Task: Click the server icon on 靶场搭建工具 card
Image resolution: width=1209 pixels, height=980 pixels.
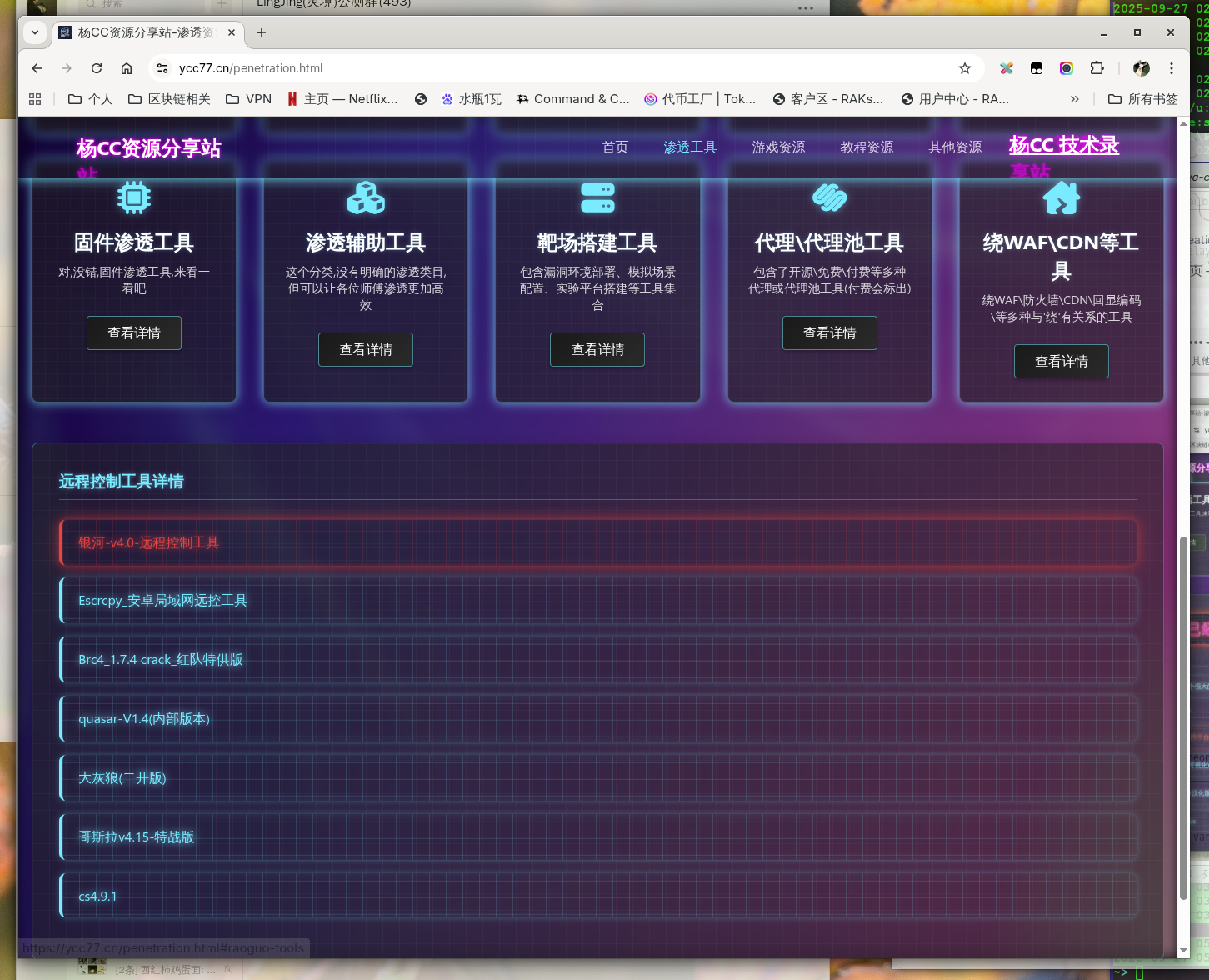Action: [597, 197]
